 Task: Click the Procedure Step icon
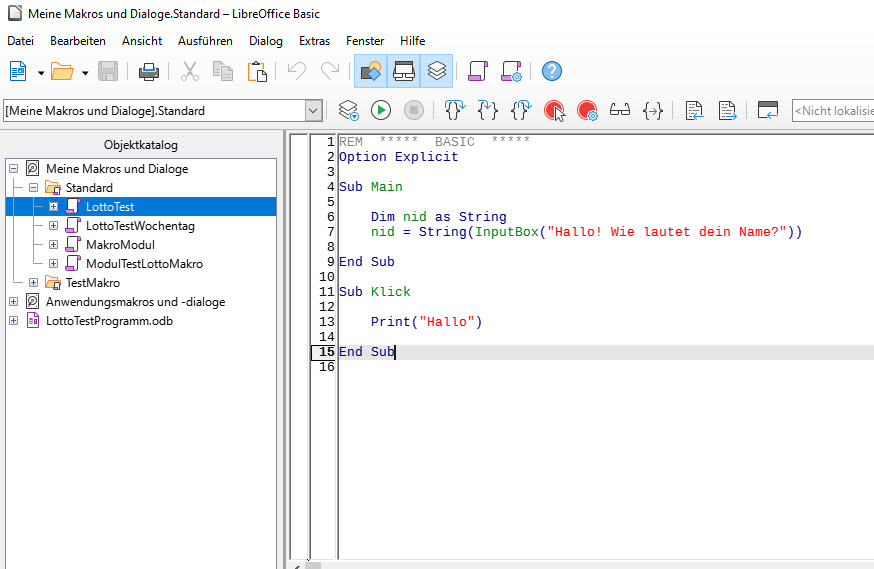(x=455, y=110)
